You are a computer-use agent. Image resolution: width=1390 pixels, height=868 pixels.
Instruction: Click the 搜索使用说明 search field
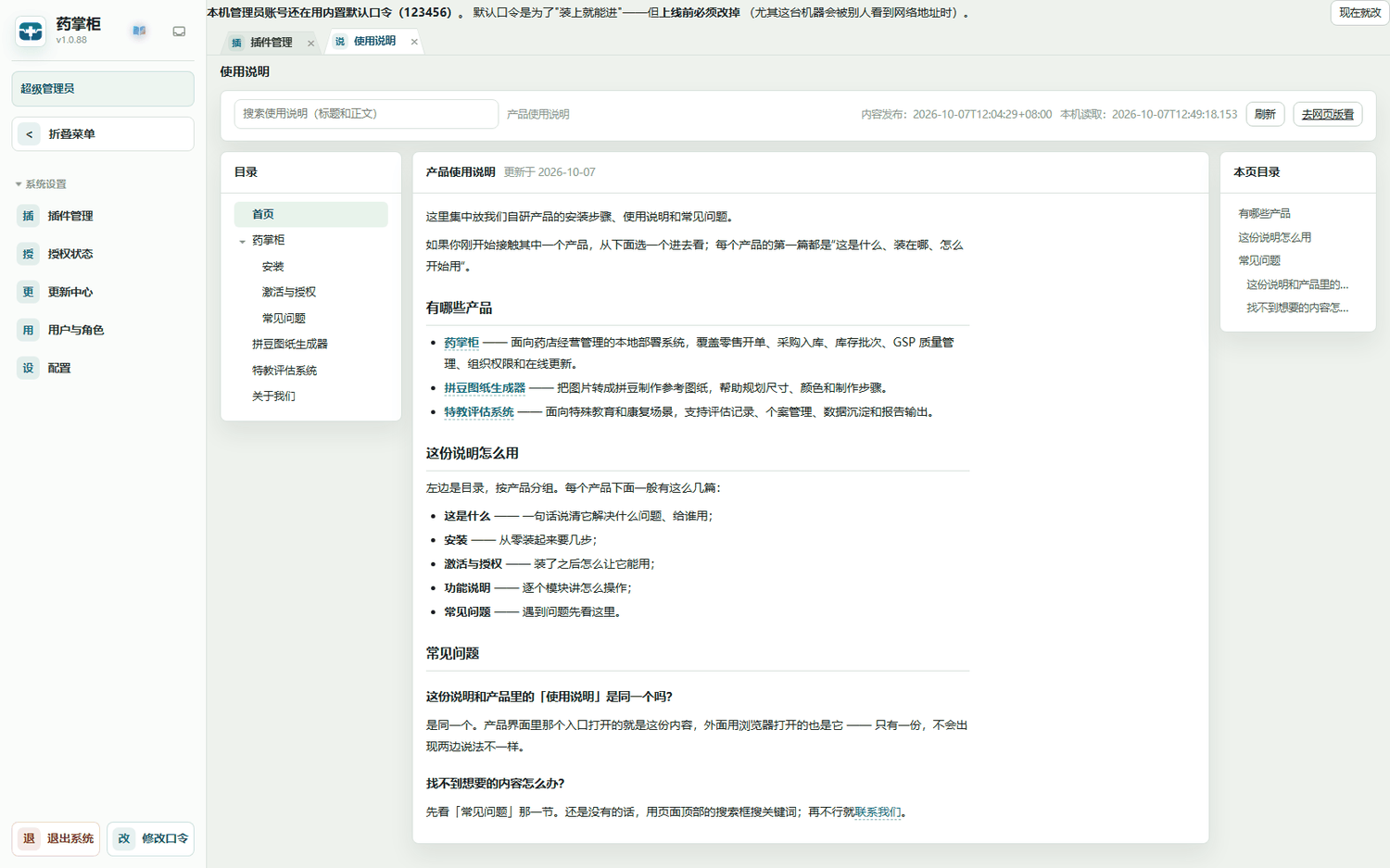click(x=366, y=114)
